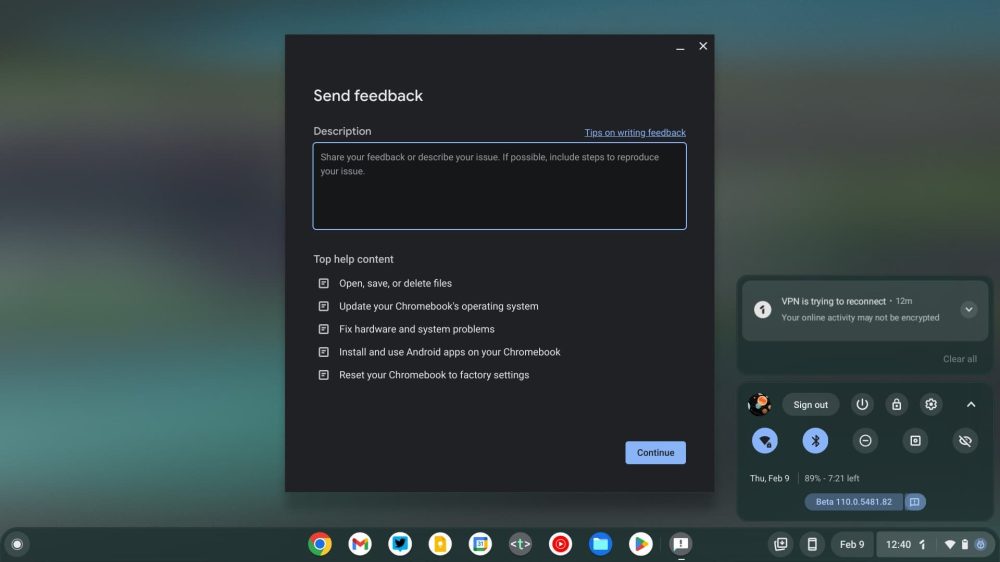Open Google Play Store from shelf
Viewport: 1000px width, 562px height.
pos(640,544)
